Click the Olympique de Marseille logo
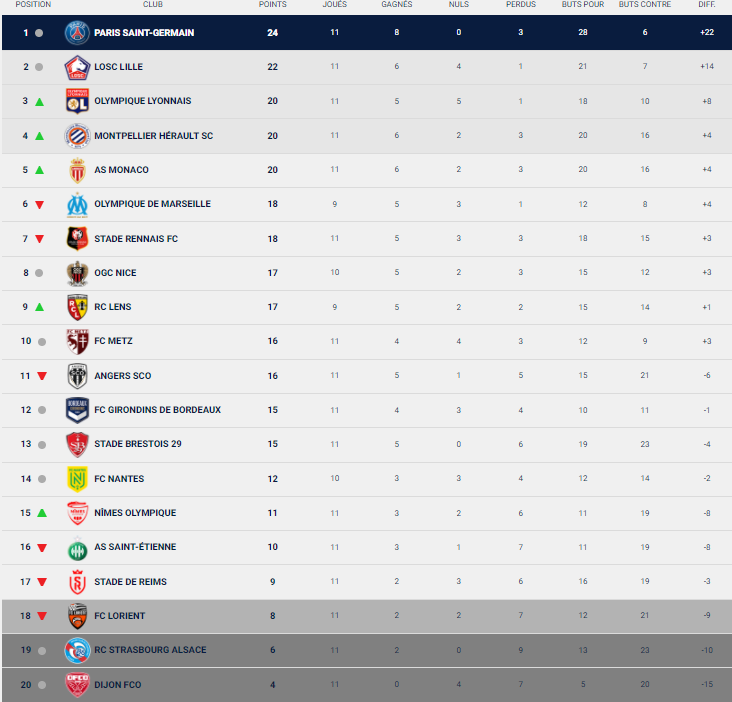This screenshot has height=702, width=732. pos(77,204)
